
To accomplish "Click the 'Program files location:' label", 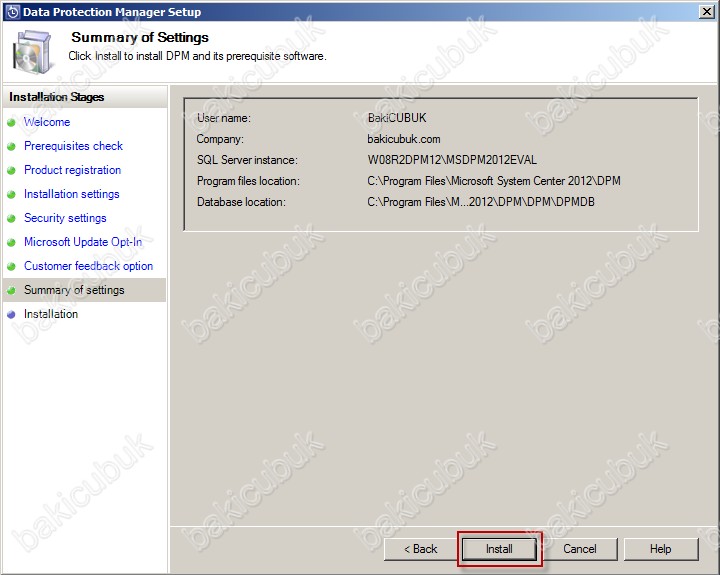I will click(x=248, y=181).
